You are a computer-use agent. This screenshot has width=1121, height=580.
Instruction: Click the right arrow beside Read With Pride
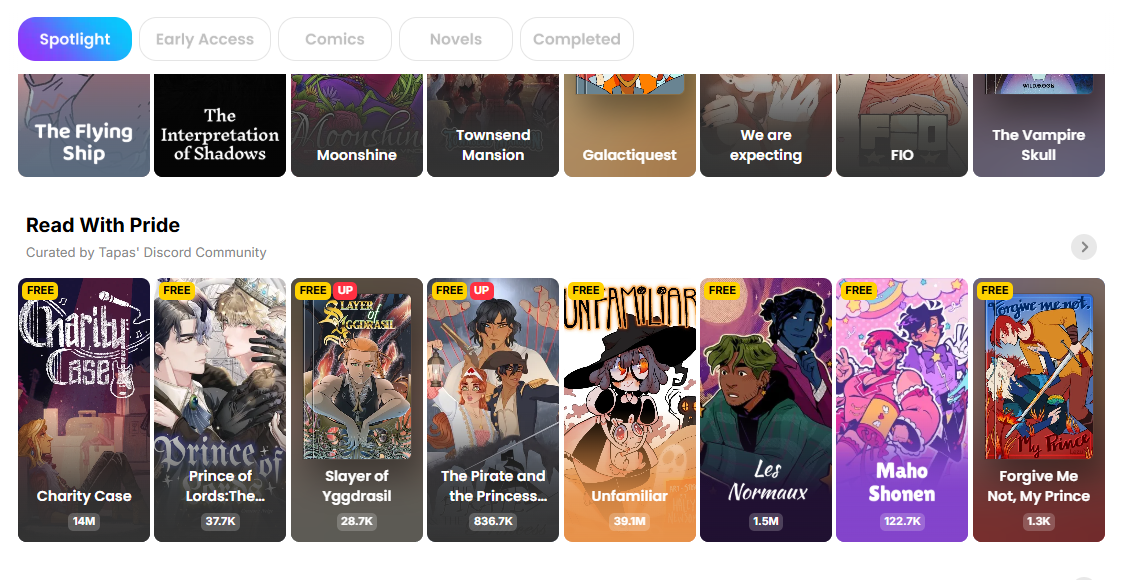(x=1084, y=247)
